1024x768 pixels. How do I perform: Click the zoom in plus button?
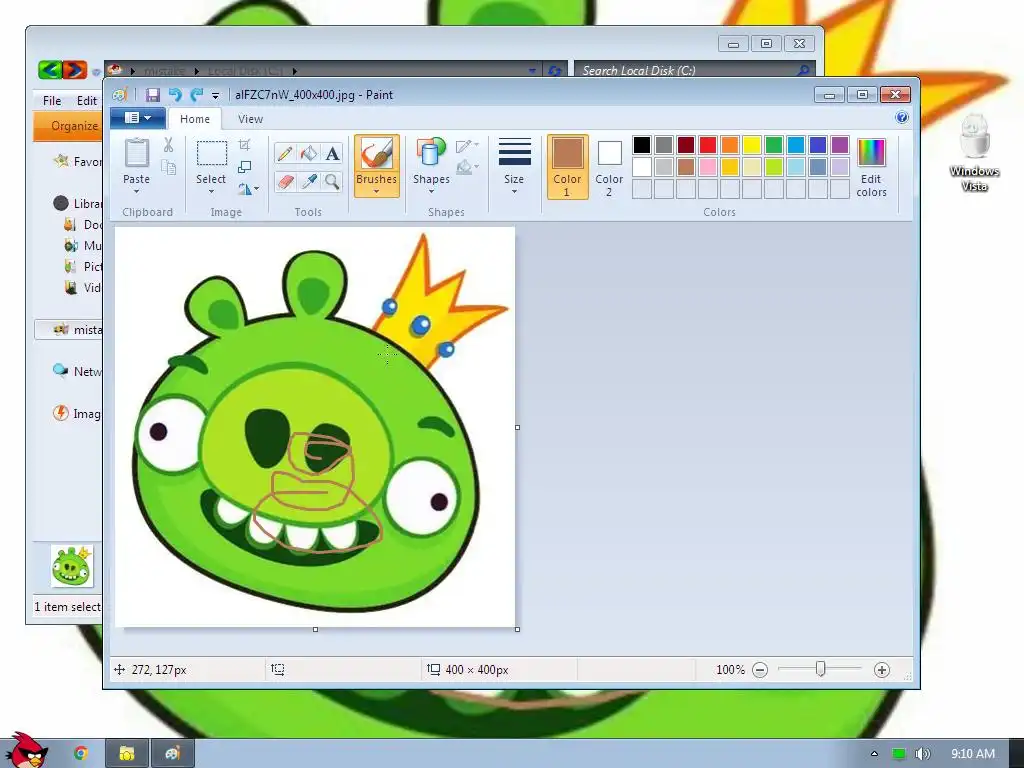(882, 670)
